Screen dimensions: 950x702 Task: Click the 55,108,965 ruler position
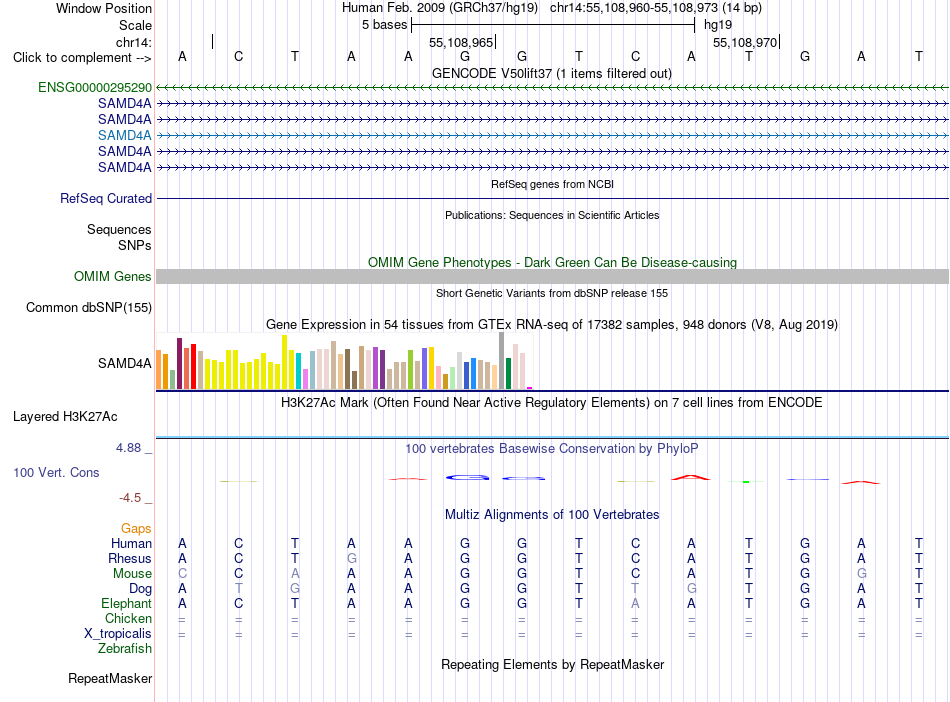[461, 42]
